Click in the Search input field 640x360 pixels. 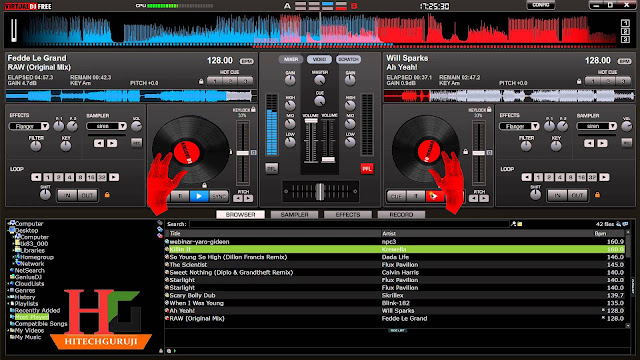tap(349, 224)
